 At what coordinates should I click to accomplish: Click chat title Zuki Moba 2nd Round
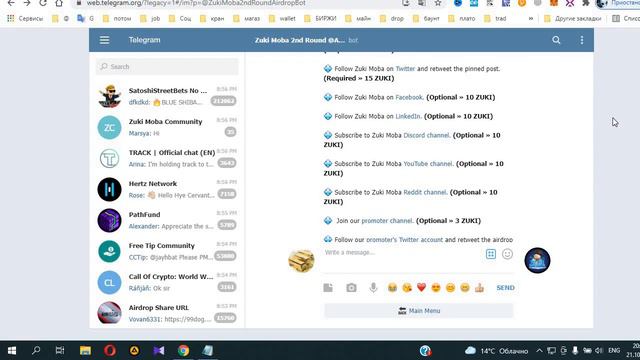pos(300,40)
